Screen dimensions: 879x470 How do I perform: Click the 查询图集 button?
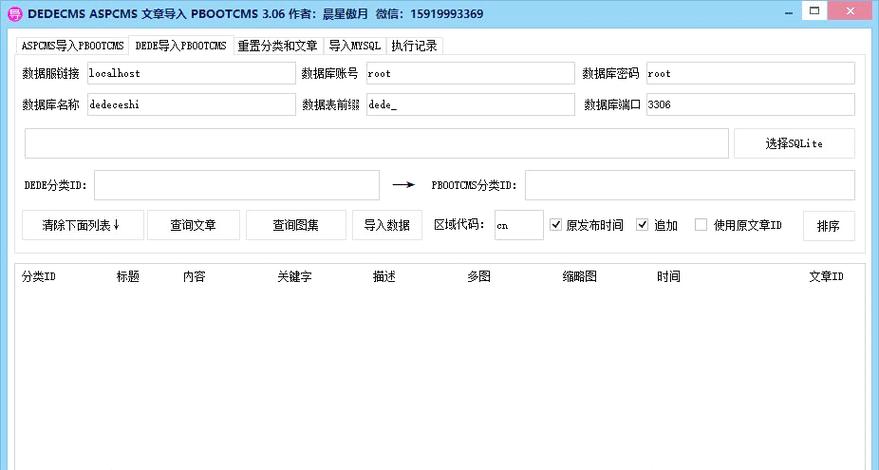pos(296,225)
